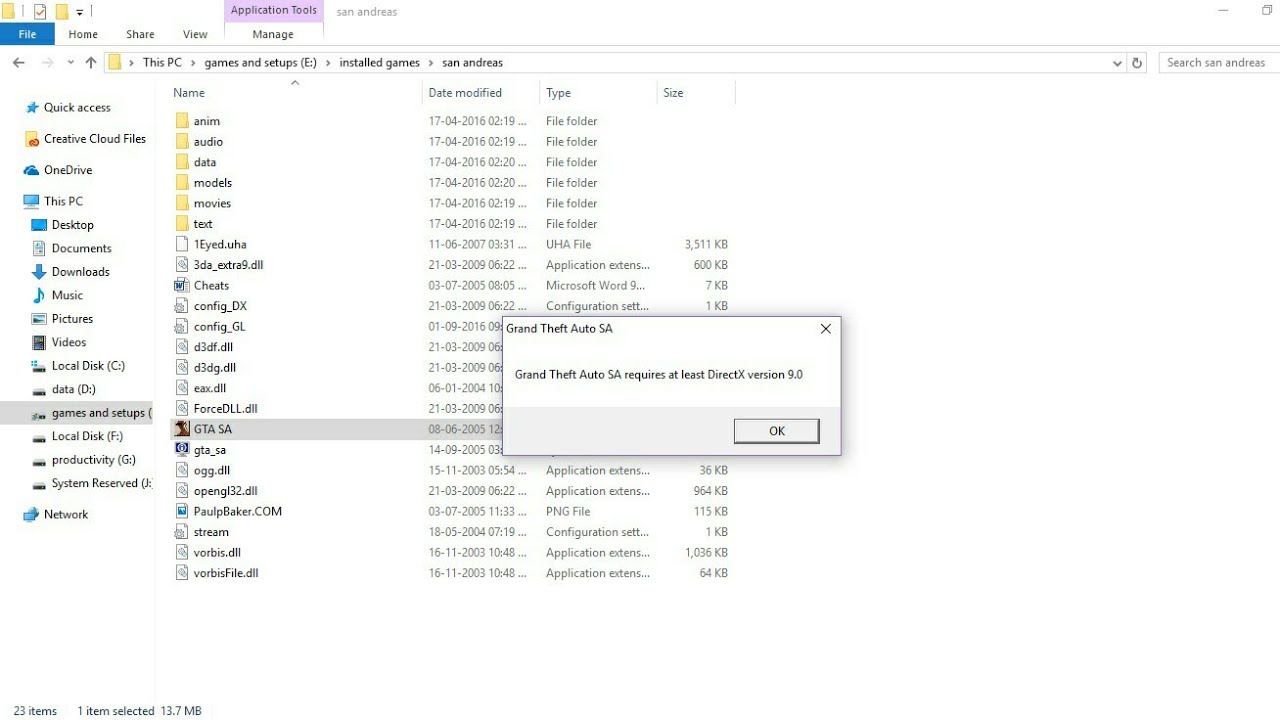Select the PaulpBaker.COM PNG file icon
The image size is (1280, 720).
(182, 511)
